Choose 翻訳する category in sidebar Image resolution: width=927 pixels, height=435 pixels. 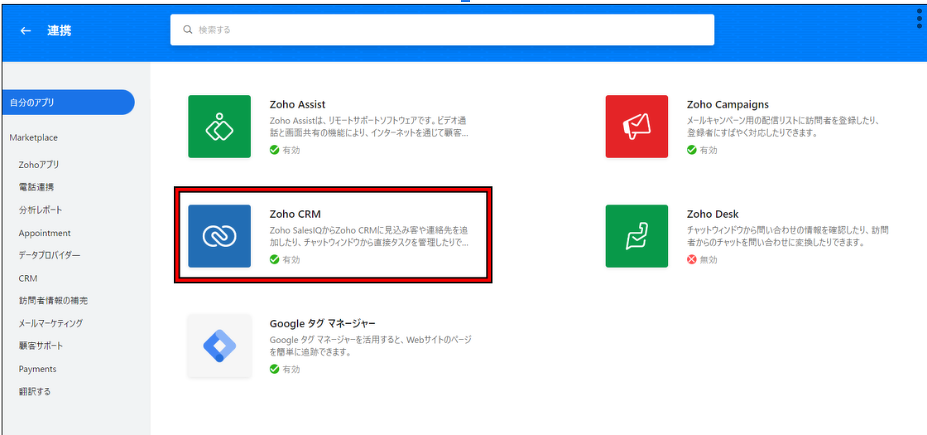coord(35,391)
